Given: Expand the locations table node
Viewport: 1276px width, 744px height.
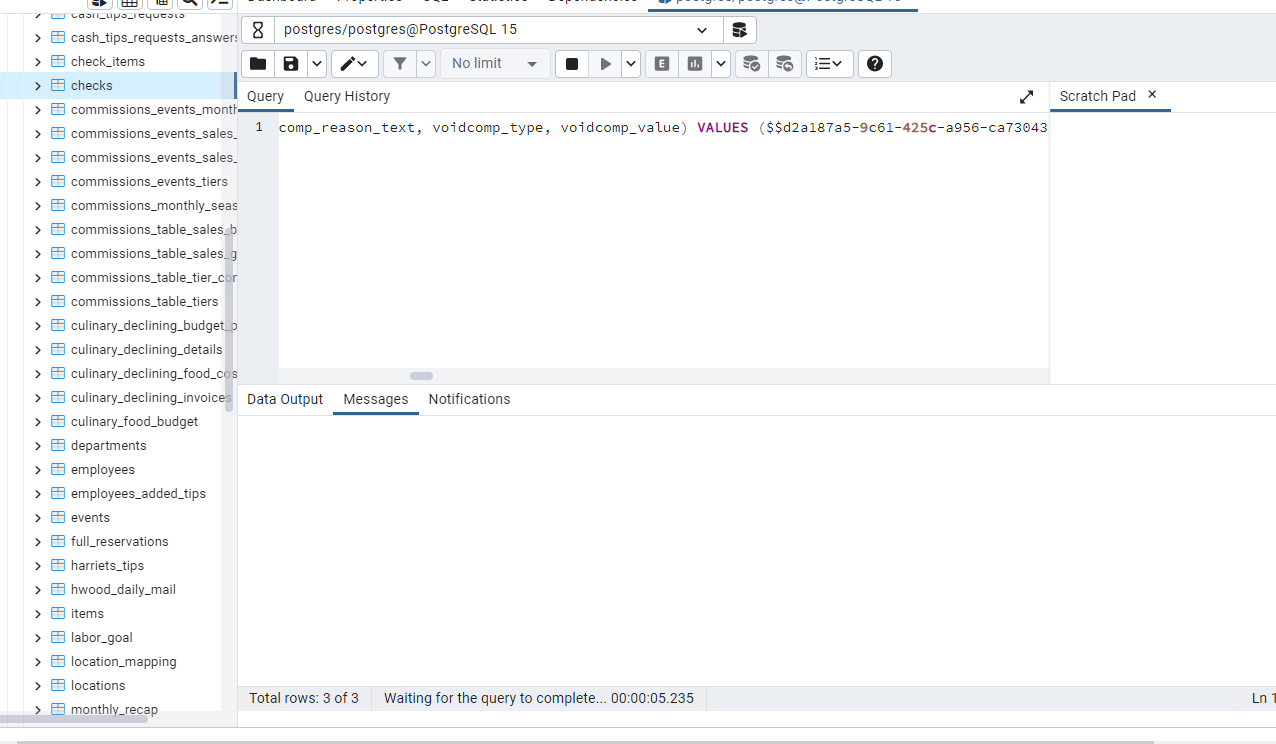Looking at the screenshot, I should click(x=38, y=686).
